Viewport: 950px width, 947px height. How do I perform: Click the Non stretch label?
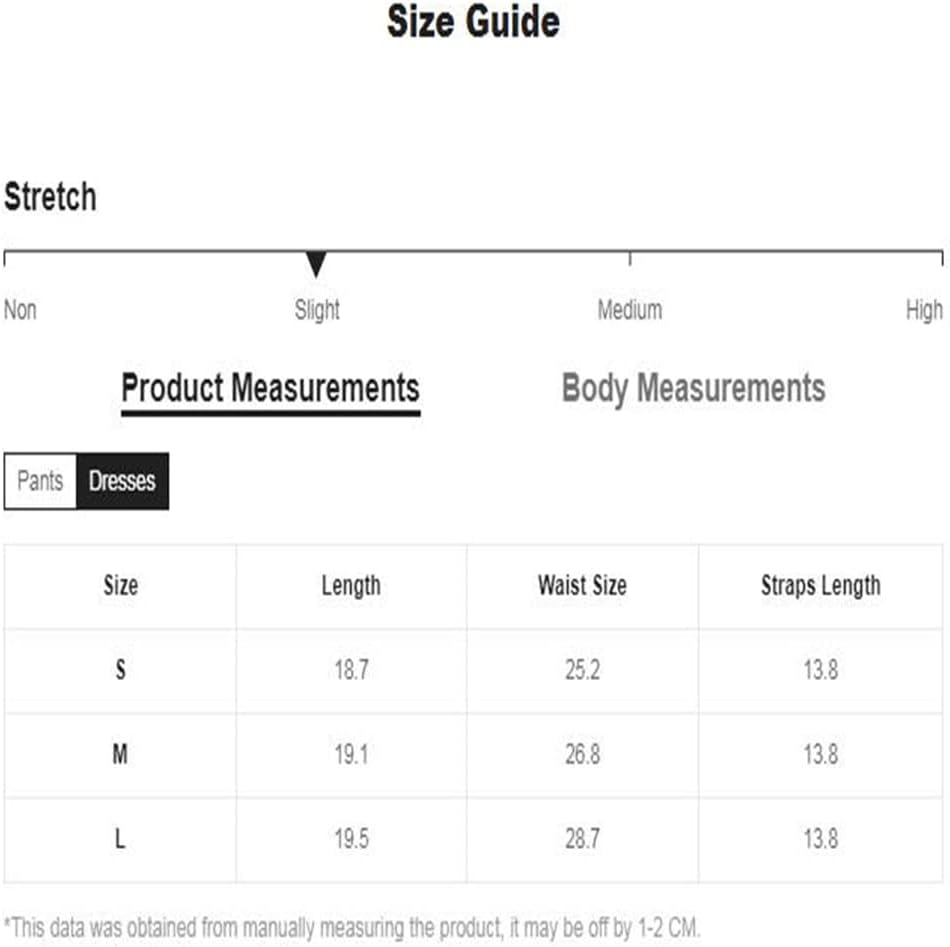20,310
